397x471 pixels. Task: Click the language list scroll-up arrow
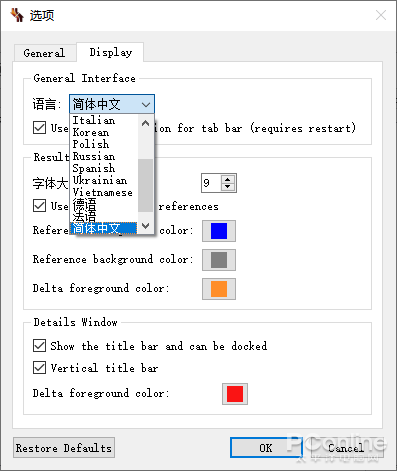[145, 123]
